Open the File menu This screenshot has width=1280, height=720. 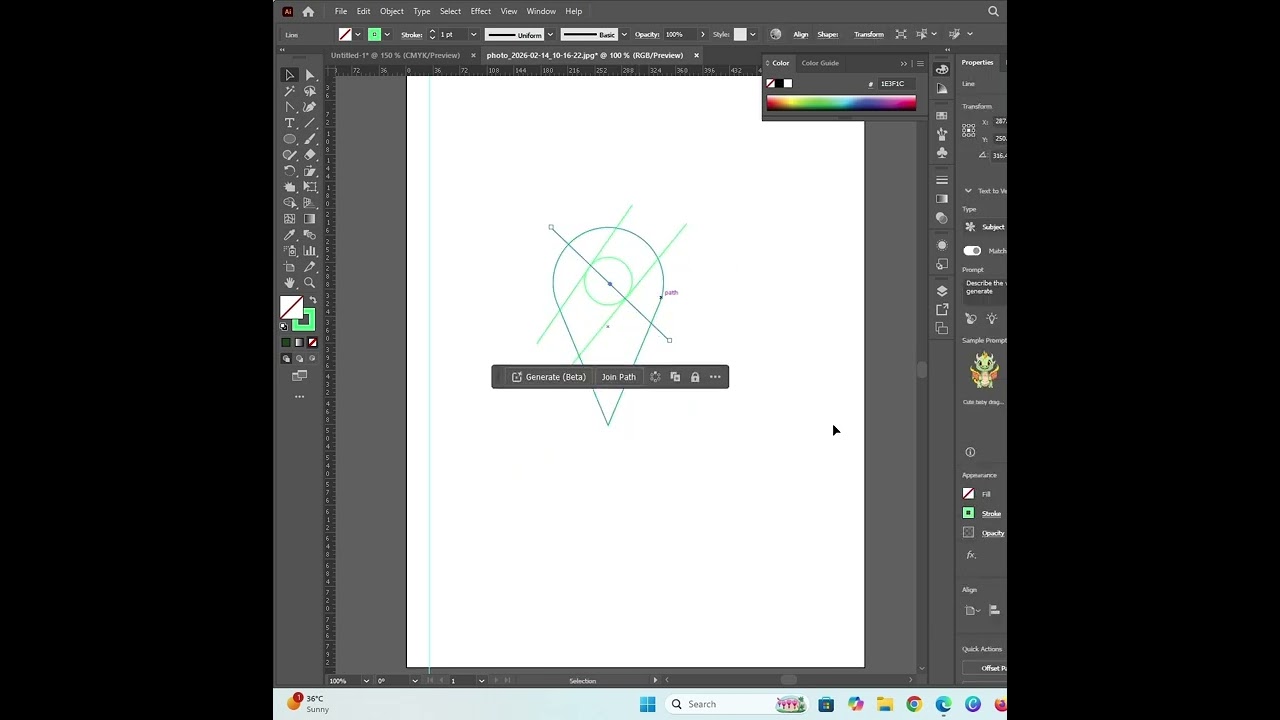[x=341, y=11]
